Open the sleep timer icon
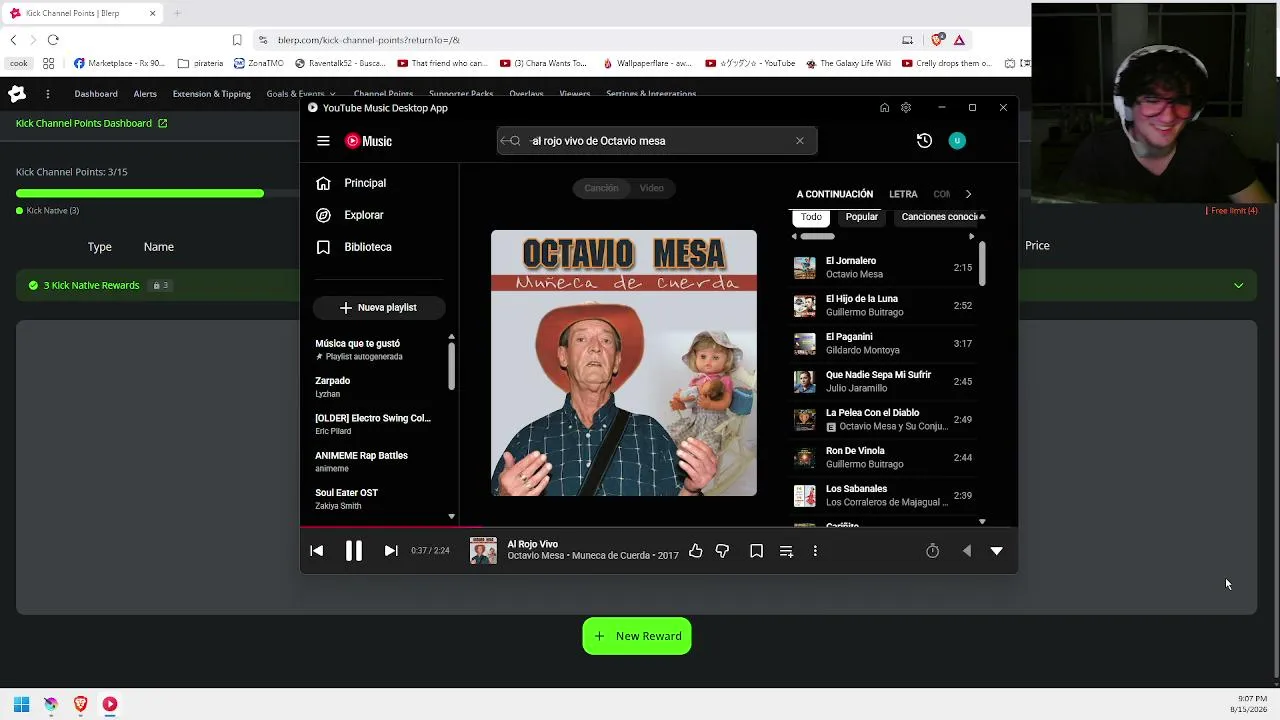 (x=932, y=551)
